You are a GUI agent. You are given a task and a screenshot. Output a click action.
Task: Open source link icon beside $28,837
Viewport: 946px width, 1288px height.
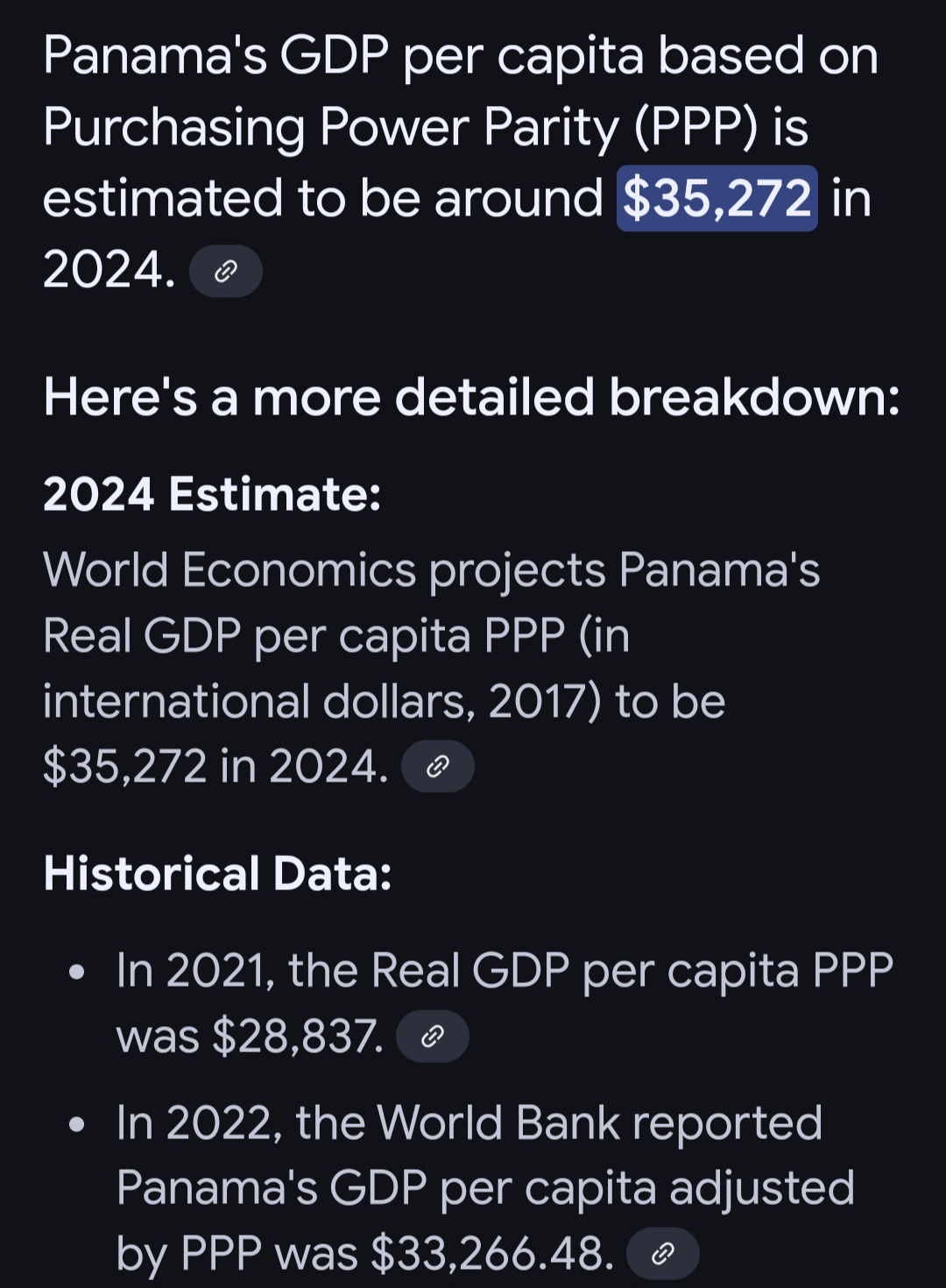(432, 1037)
